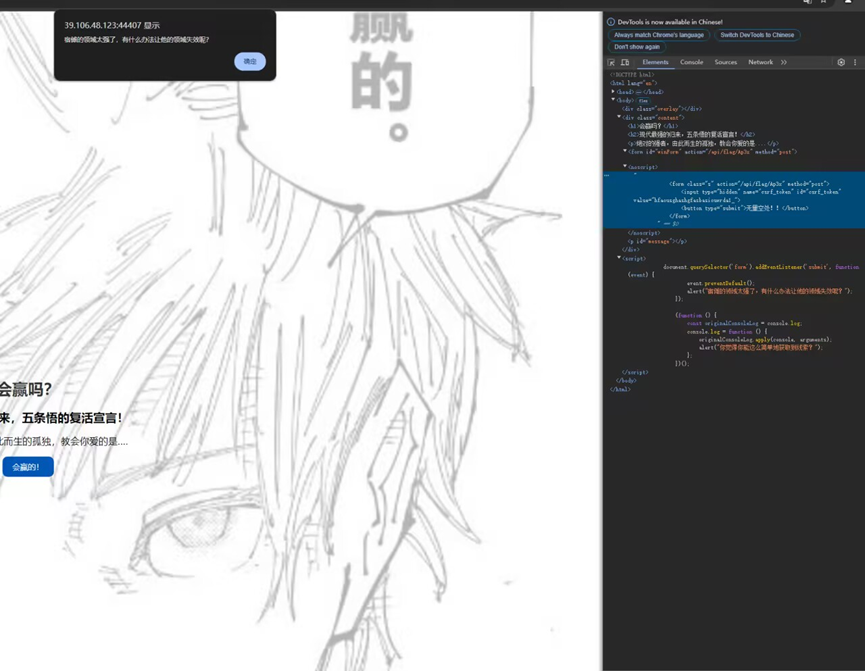
Task: Open the DevTools three-dot customize menu
Action: tap(855, 62)
